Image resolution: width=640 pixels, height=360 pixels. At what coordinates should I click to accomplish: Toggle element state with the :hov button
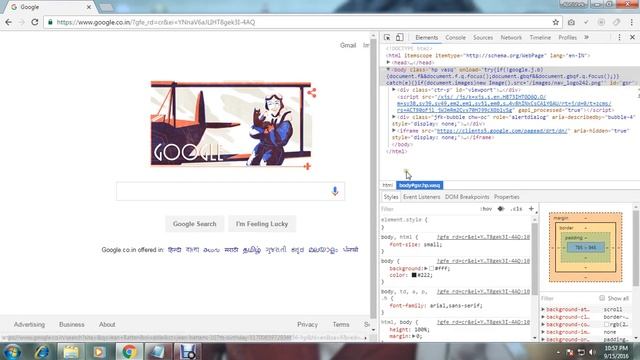pos(486,209)
